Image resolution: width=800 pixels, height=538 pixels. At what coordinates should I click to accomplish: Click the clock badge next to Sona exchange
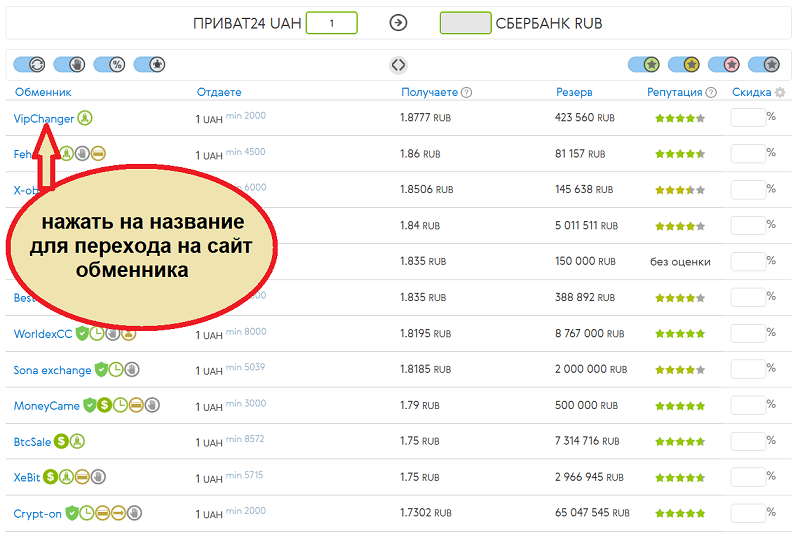(x=116, y=369)
